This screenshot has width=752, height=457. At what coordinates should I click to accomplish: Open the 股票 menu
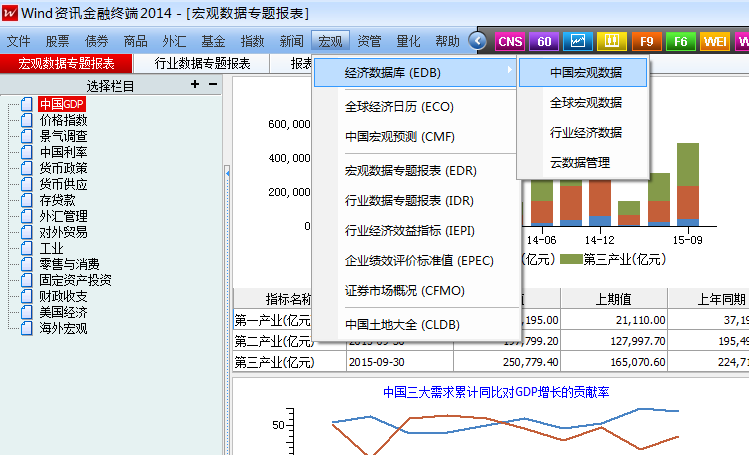58,41
